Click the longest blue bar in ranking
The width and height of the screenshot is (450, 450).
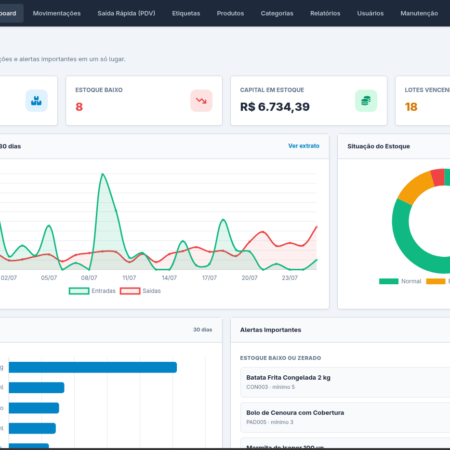coord(93,367)
